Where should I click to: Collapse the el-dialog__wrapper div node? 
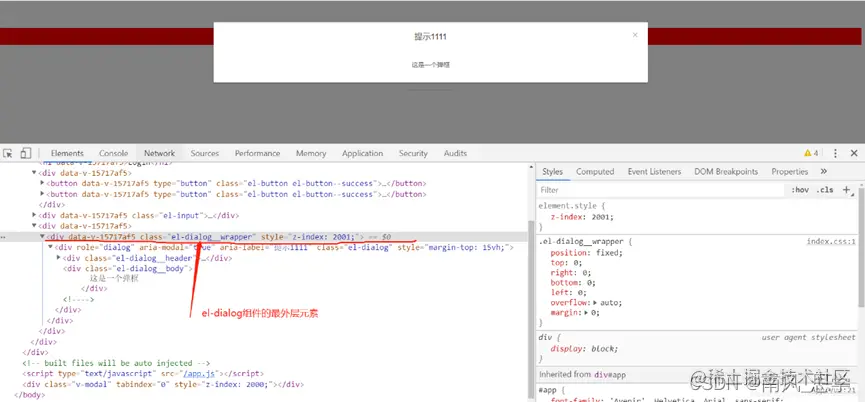pos(42,236)
